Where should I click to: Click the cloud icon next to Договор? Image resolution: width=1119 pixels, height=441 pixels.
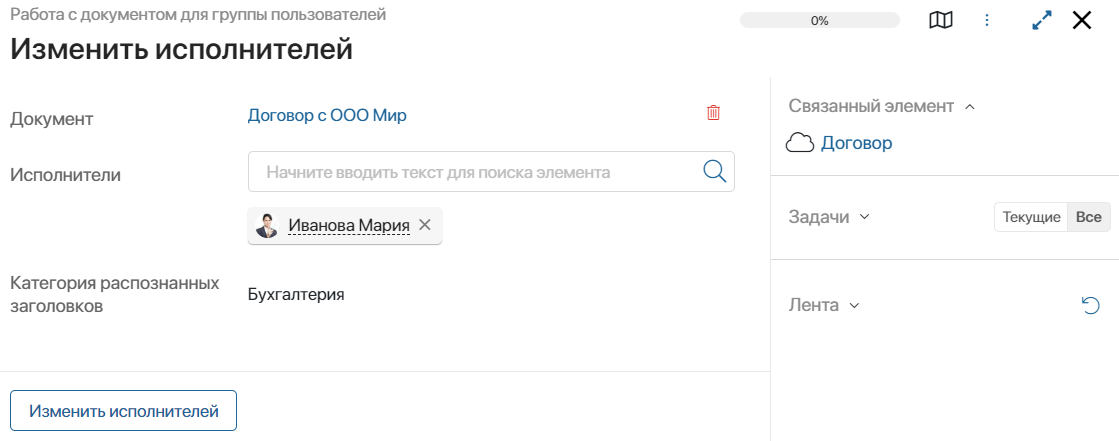799,143
